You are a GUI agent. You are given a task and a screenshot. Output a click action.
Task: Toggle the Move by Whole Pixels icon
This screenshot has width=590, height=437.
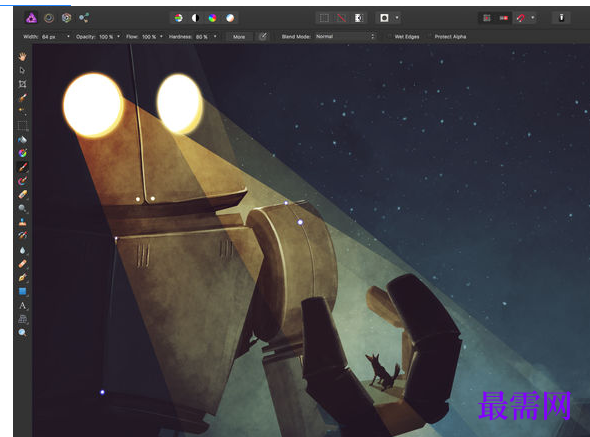coord(503,18)
